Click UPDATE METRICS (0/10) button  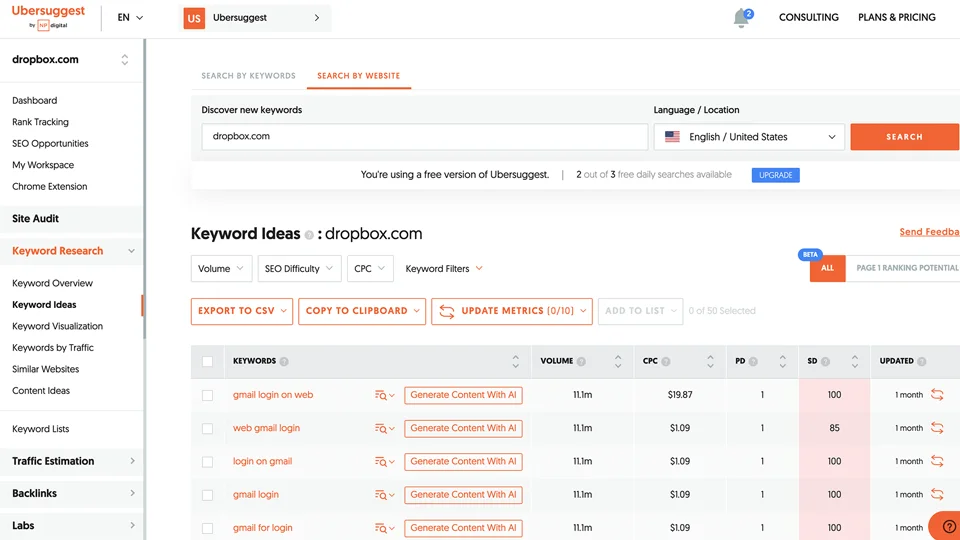pyautogui.click(x=512, y=311)
